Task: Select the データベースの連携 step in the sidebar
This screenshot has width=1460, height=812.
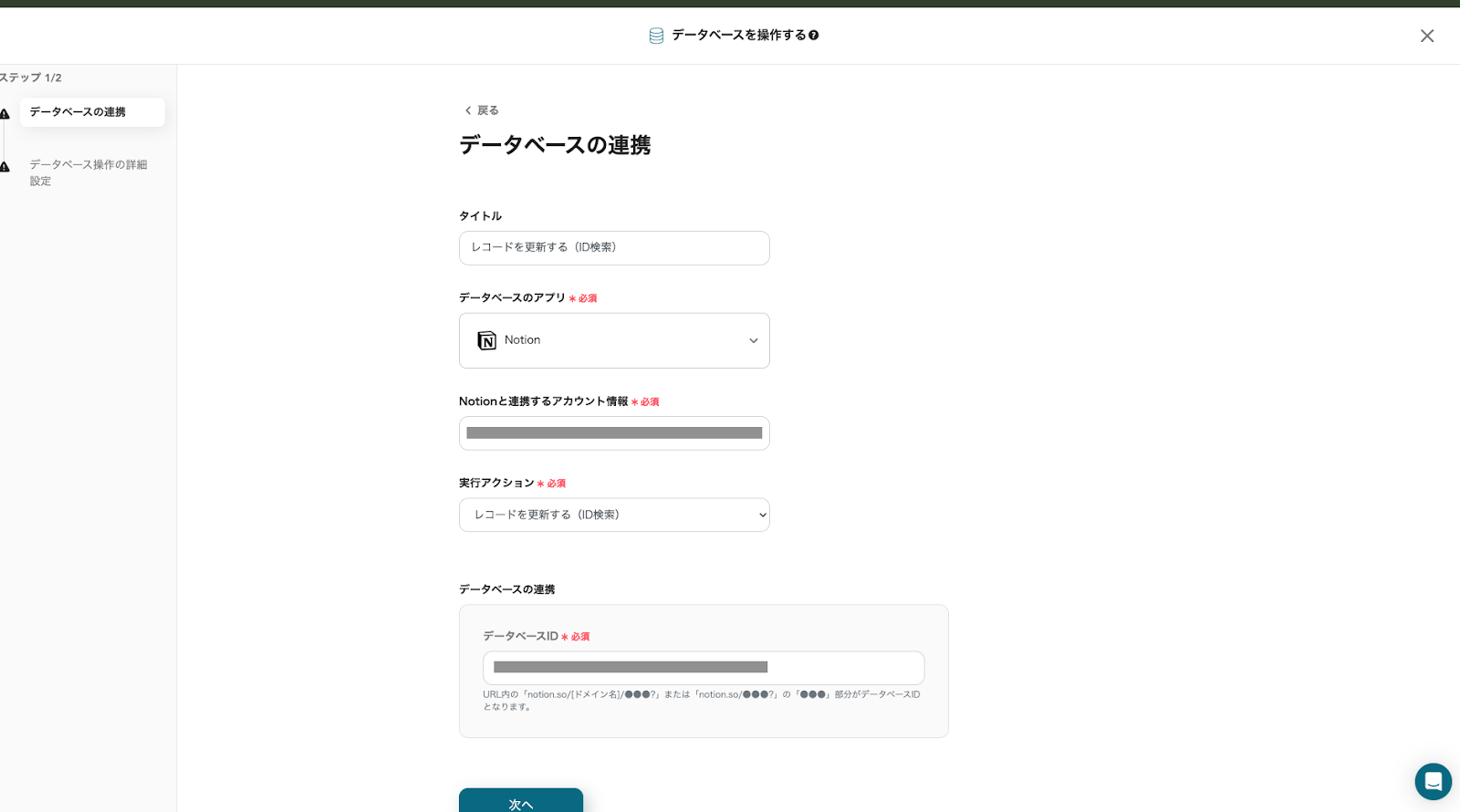Action: [x=91, y=112]
